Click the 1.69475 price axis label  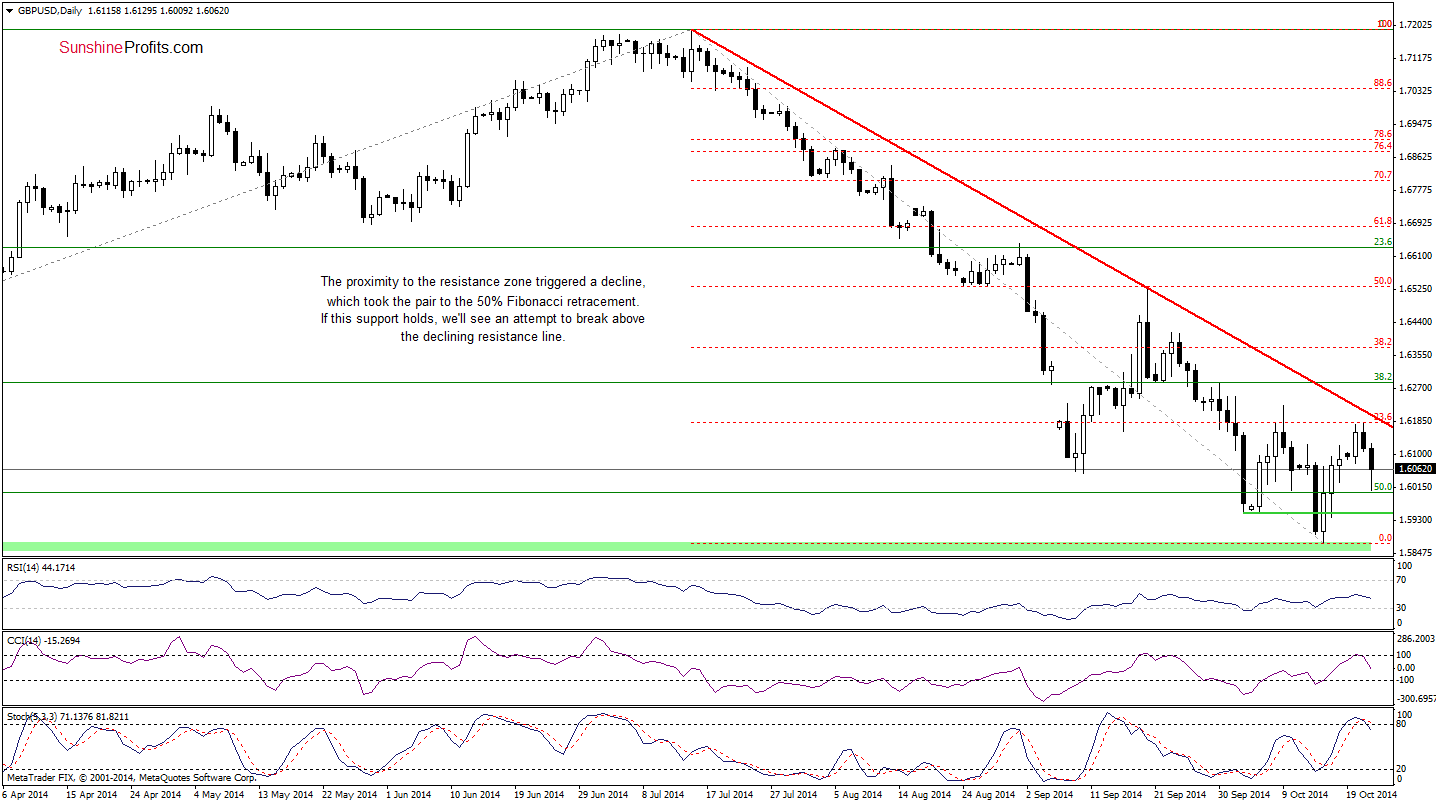coord(1418,124)
